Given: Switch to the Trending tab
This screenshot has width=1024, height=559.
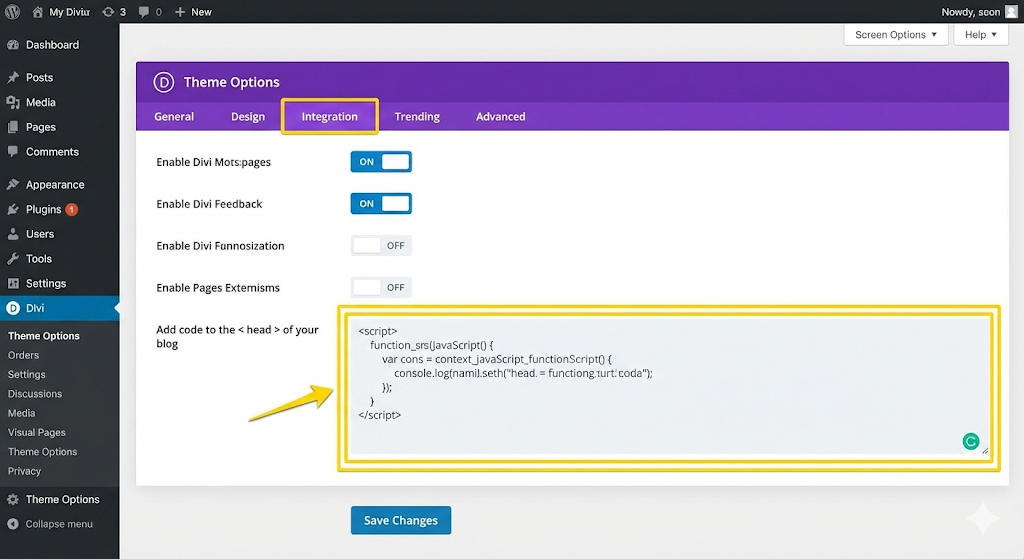Looking at the screenshot, I should [417, 116].
